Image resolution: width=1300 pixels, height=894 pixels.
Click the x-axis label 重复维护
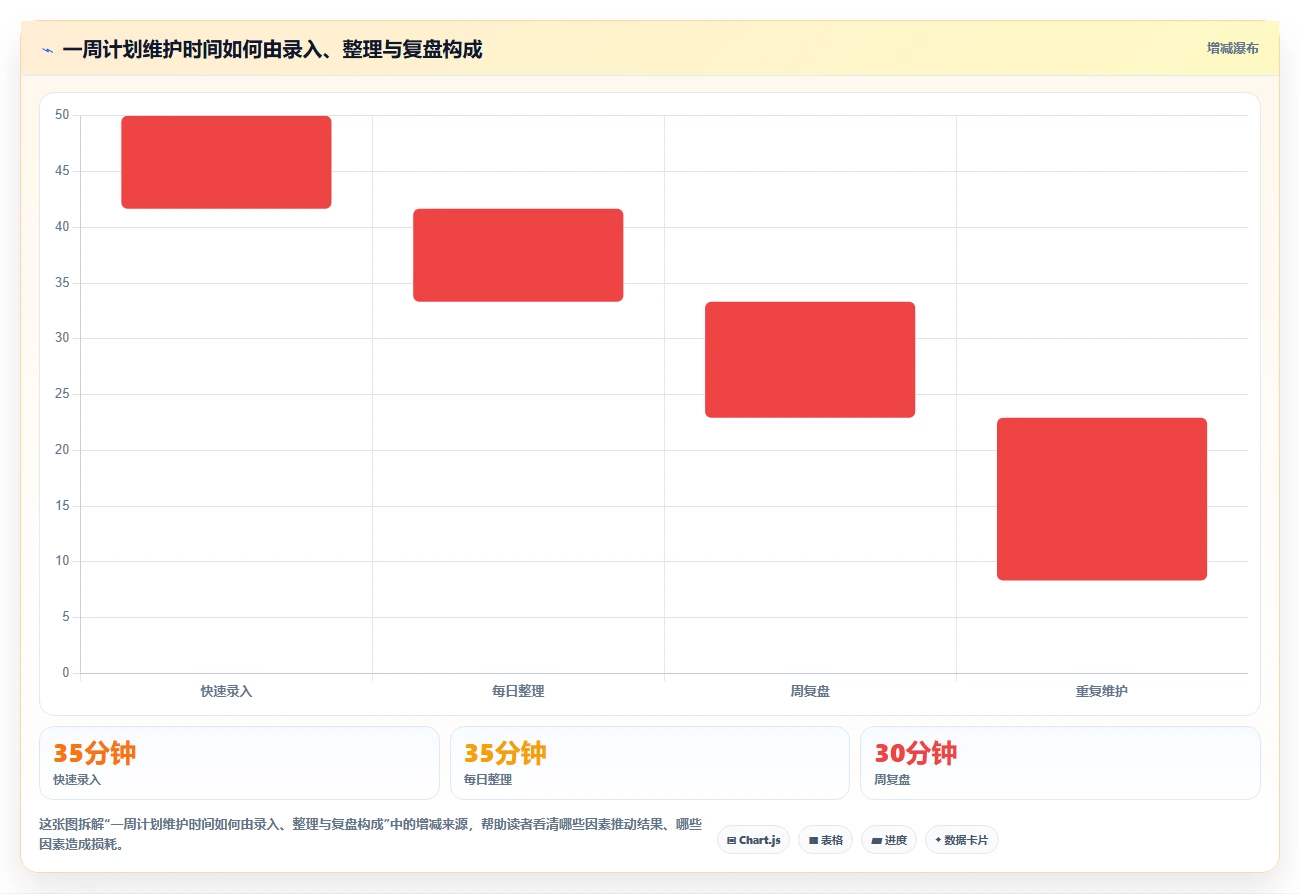pyautogui.click(x=1102, y=691)
